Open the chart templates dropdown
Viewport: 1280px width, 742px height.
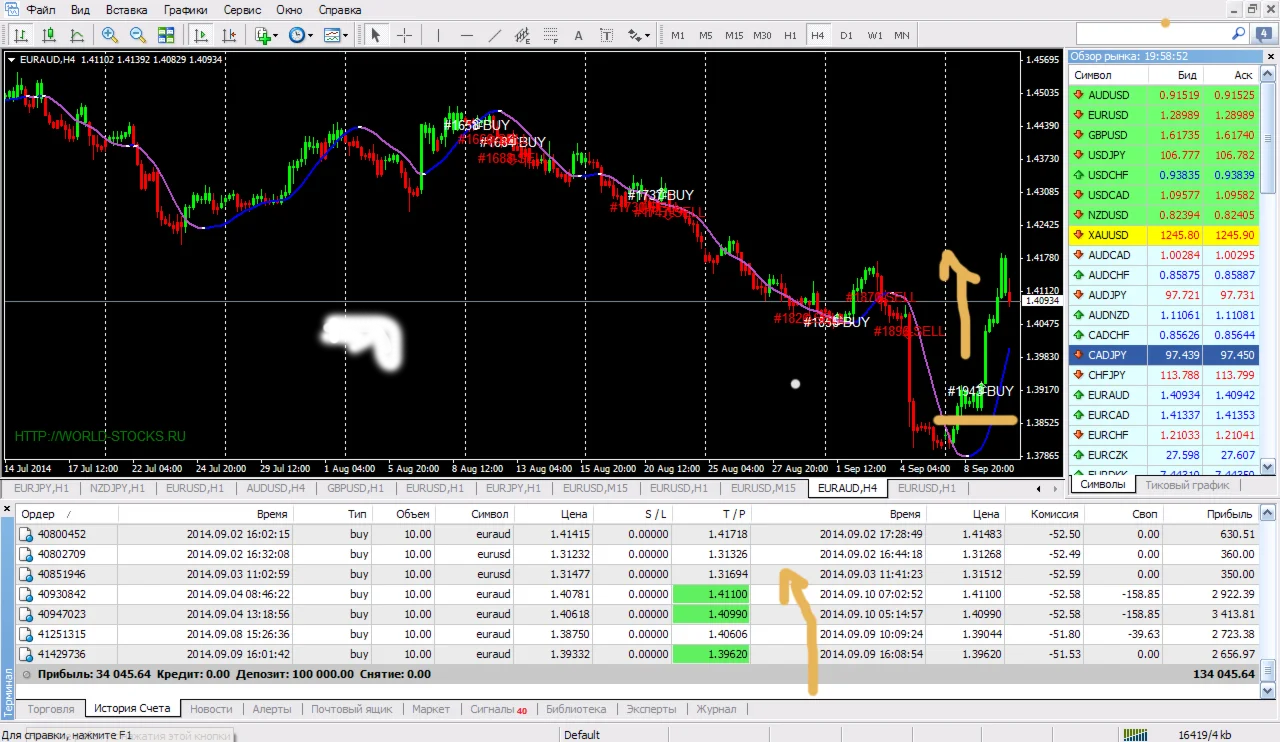click(336, 35)
